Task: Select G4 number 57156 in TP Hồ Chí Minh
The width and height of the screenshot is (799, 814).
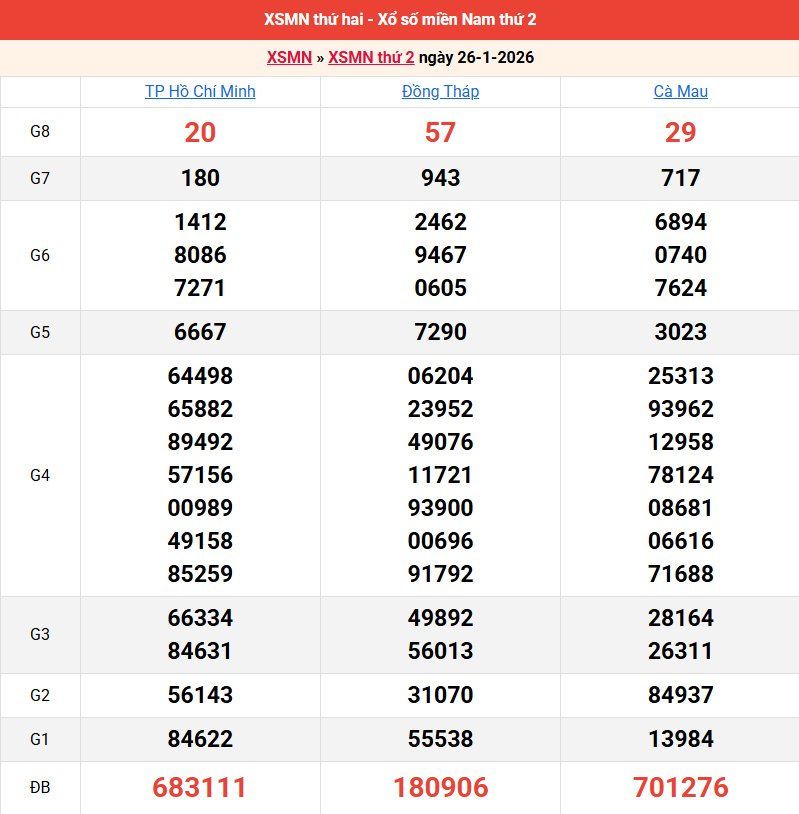Action: 200,475
